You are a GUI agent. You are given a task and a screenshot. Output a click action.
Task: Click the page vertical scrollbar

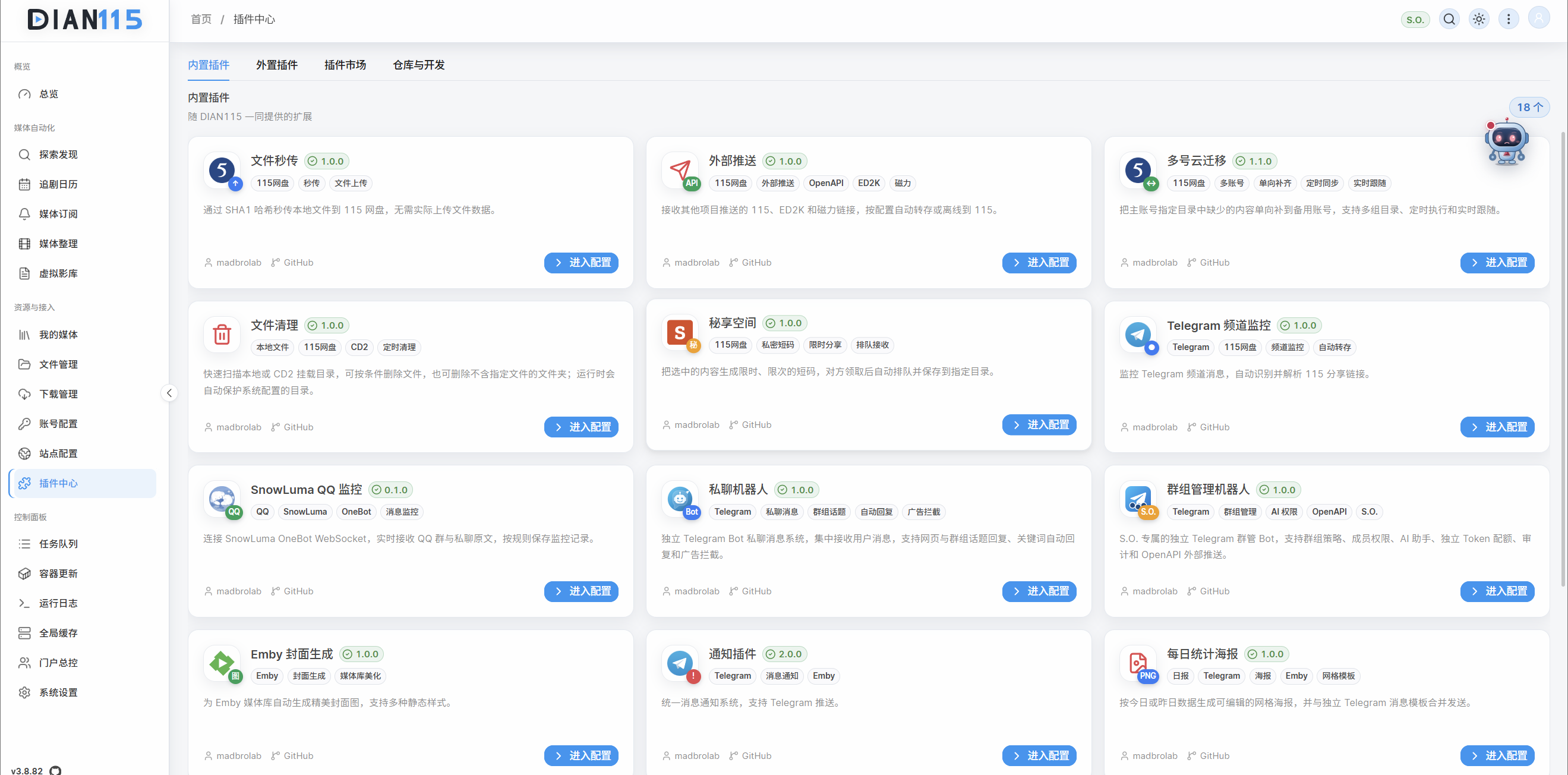point(1563,359)
